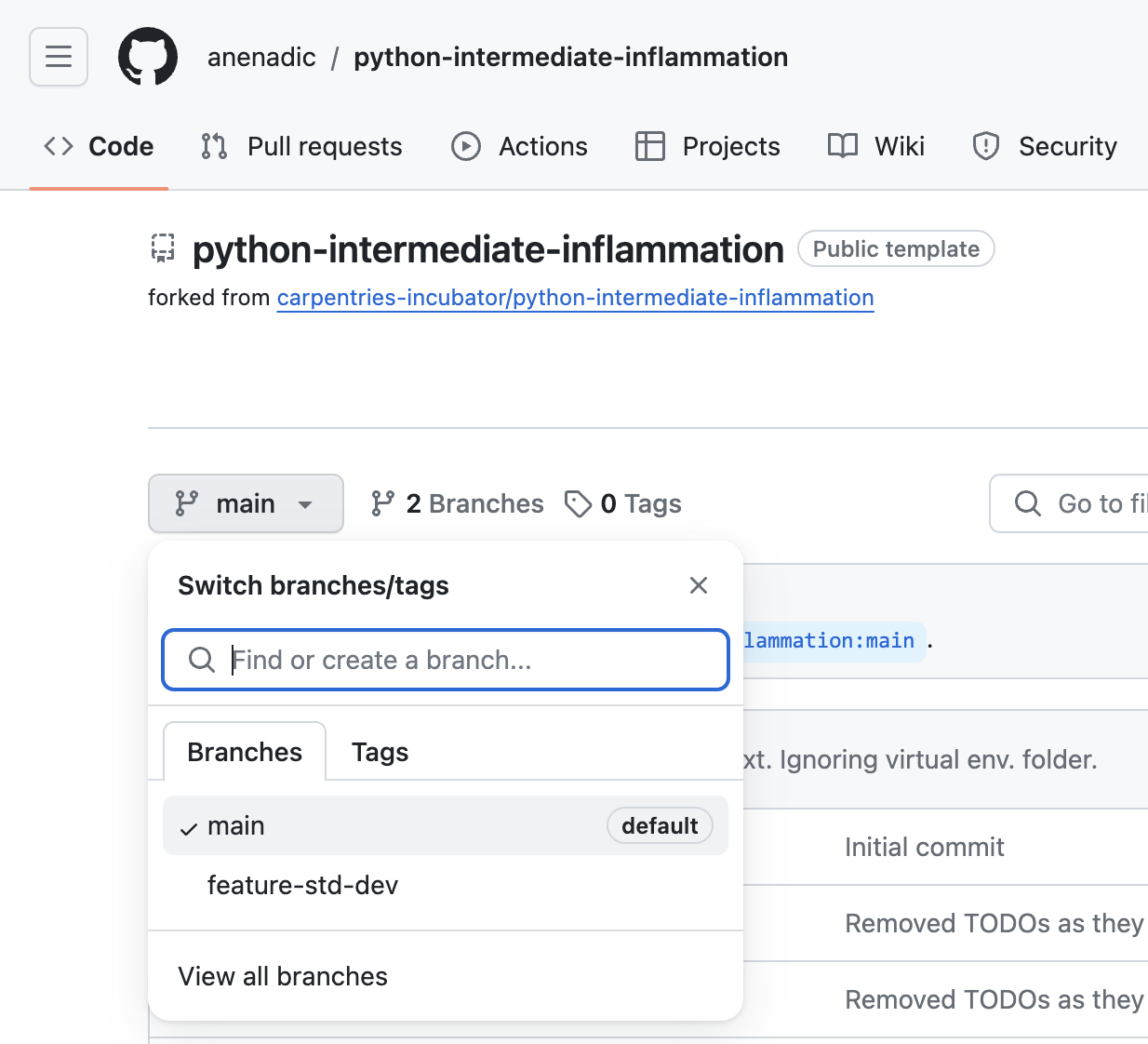
Task: Click the Projects board icon
Action: tap(648, 146)
